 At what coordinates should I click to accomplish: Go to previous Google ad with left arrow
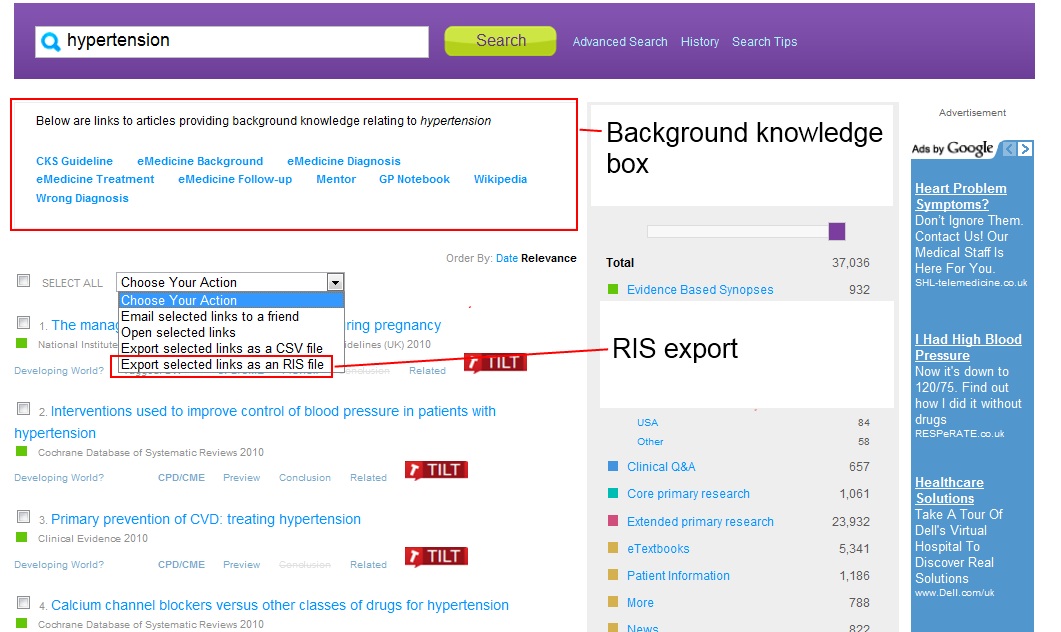pos(1009,149)
